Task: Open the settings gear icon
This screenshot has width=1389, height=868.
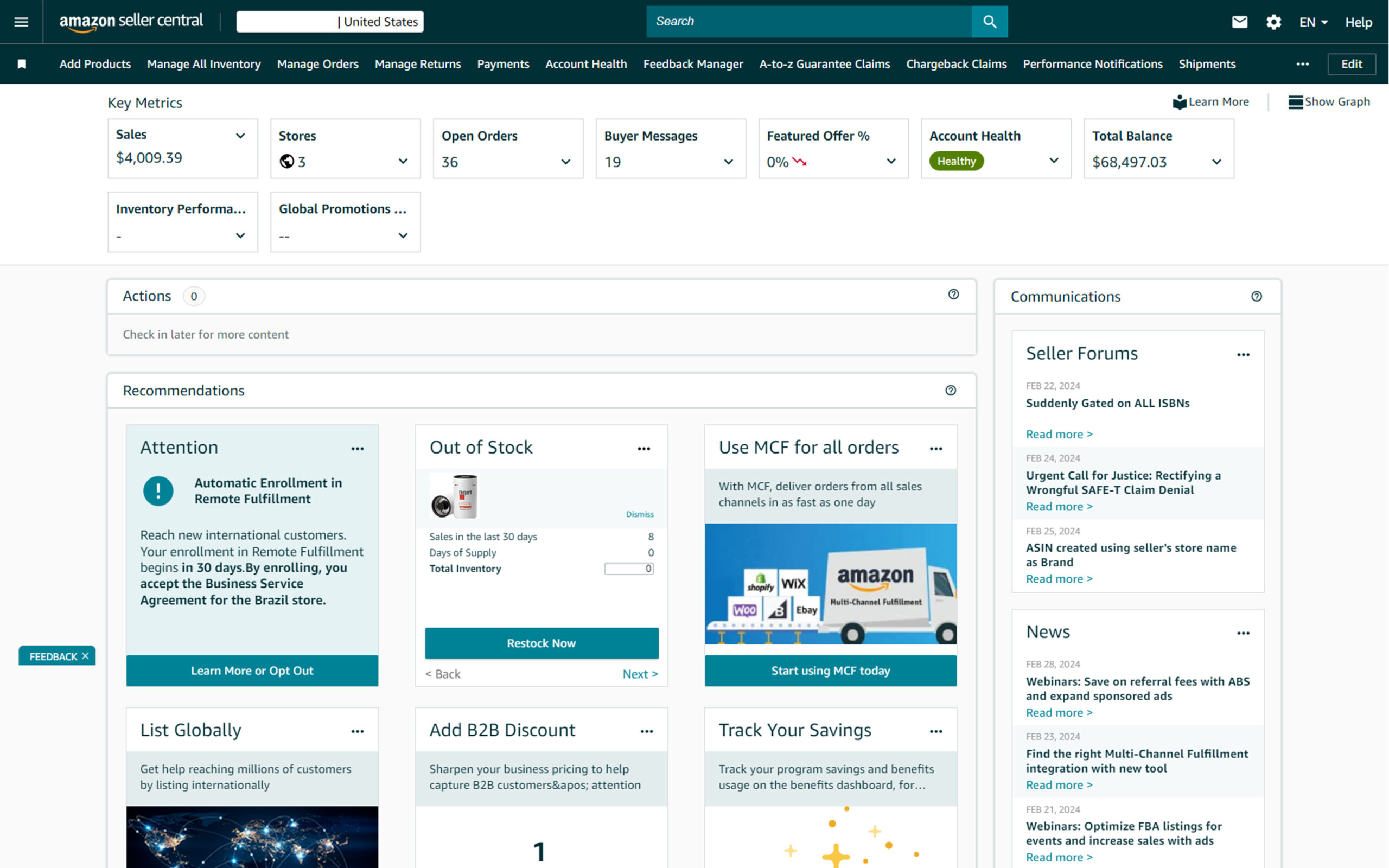Action: [1273, 22]
